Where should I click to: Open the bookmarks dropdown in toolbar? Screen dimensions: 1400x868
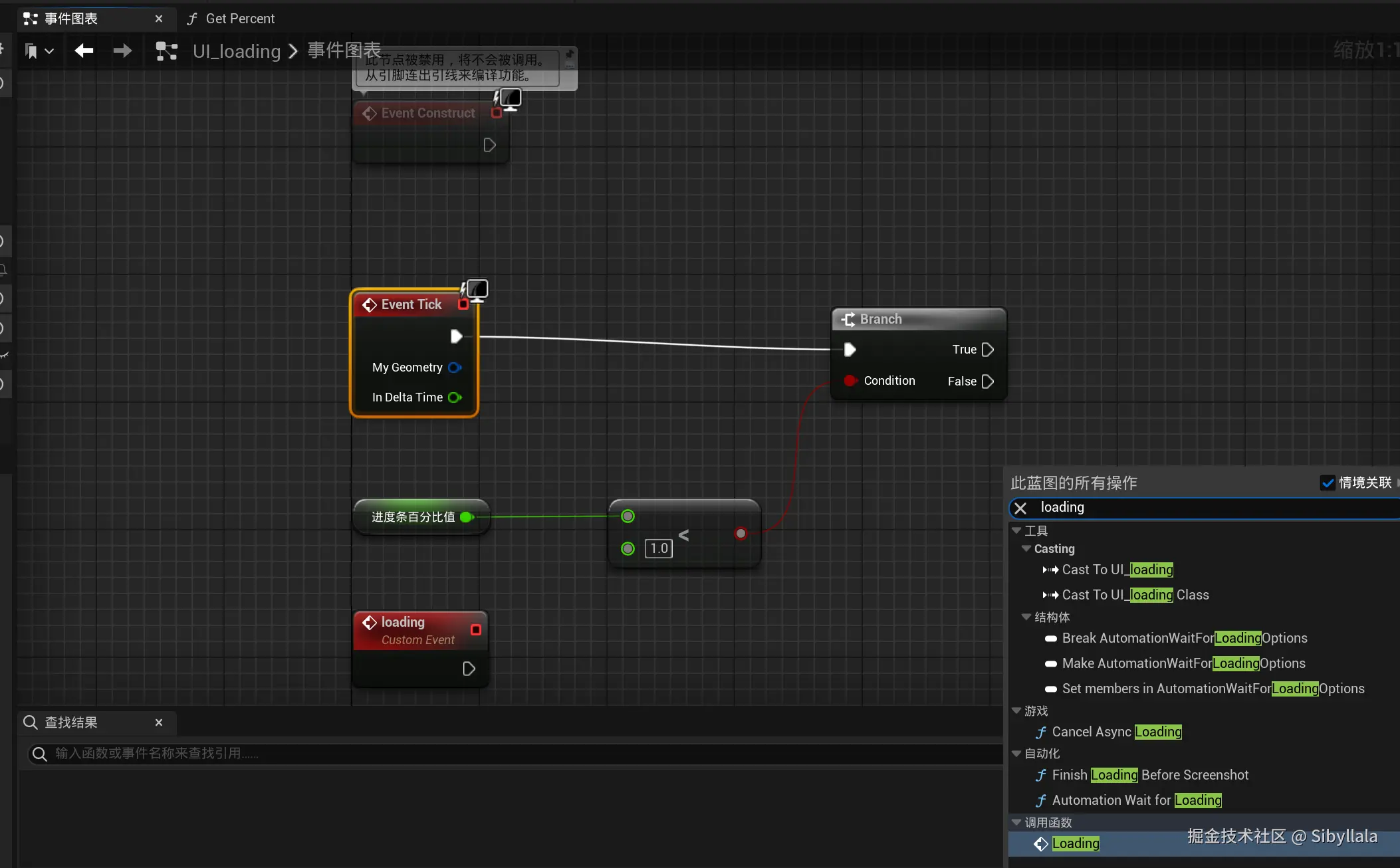[x=39, y=51]
